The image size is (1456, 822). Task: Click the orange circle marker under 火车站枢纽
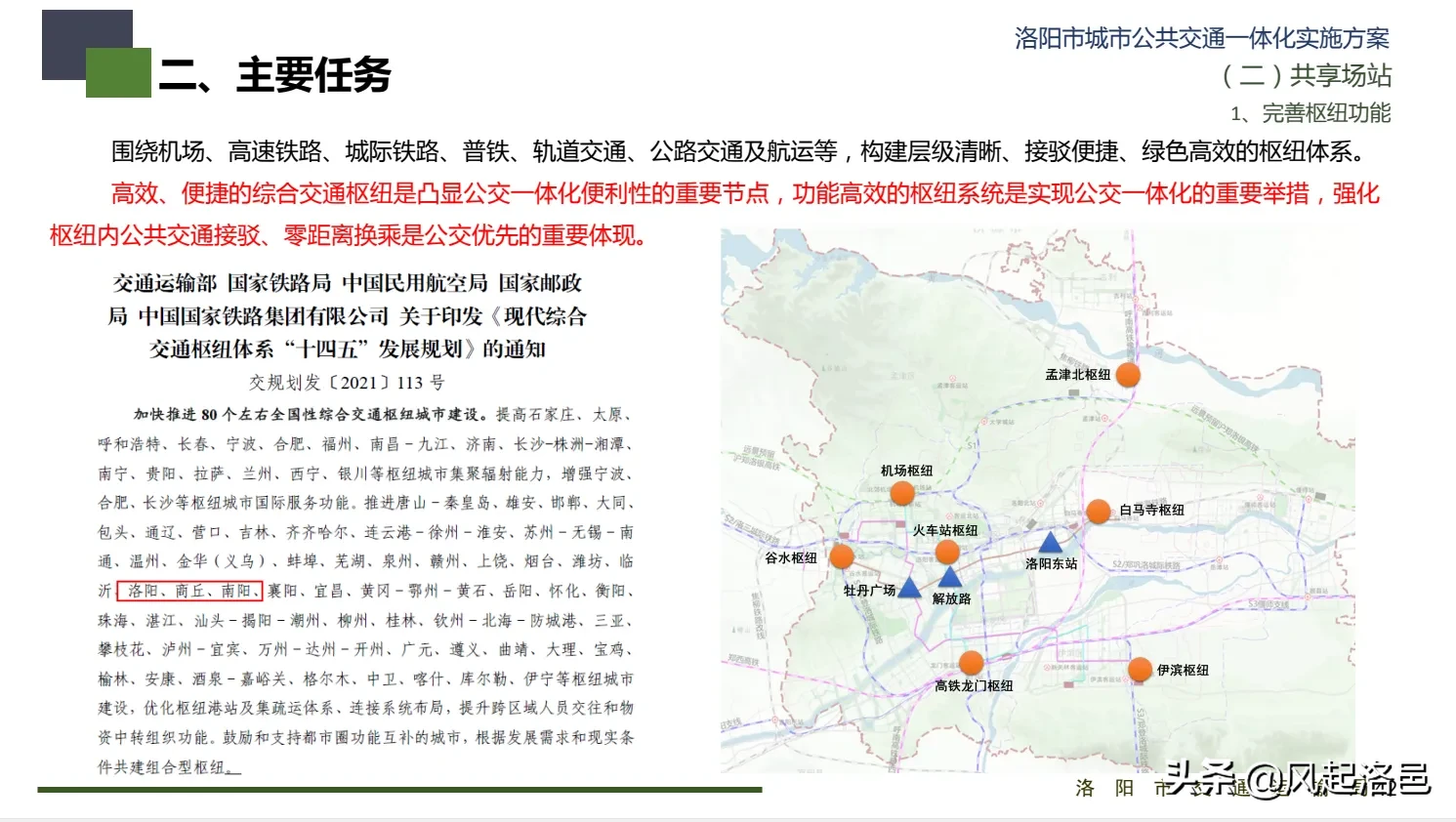click(x=947, y=553)
